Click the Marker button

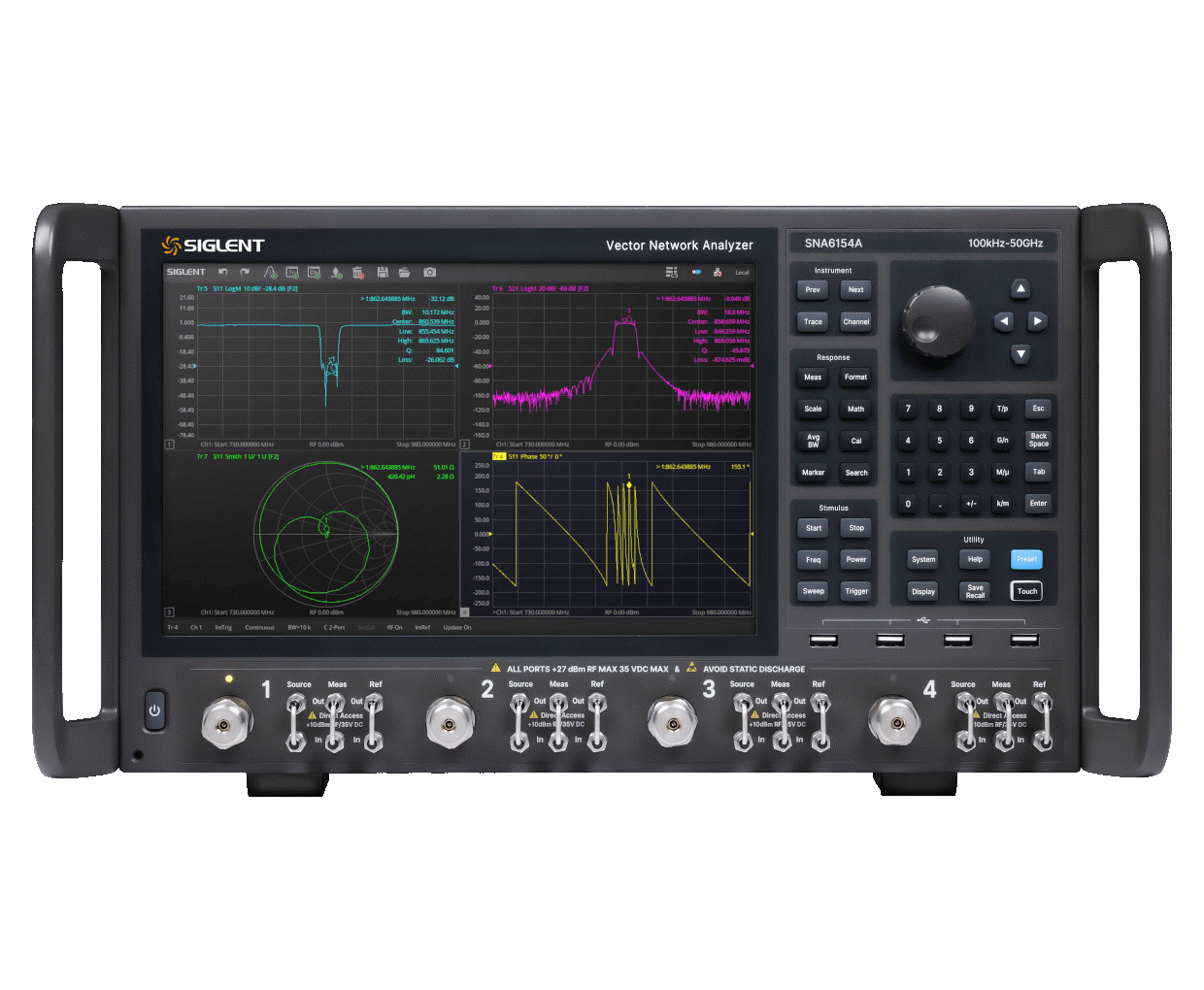click(813, 474)
